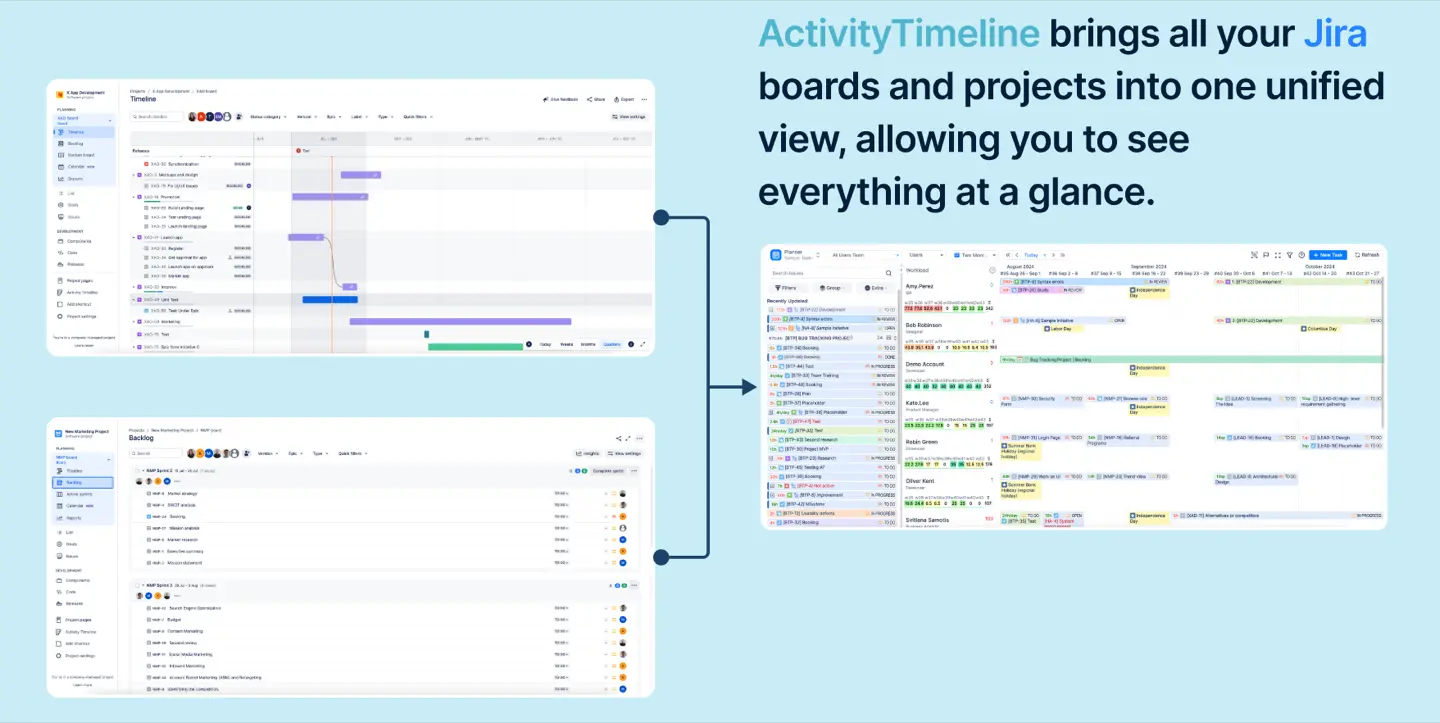Open the NMP Sprint 2 three-dot menu

click(634, 470)
